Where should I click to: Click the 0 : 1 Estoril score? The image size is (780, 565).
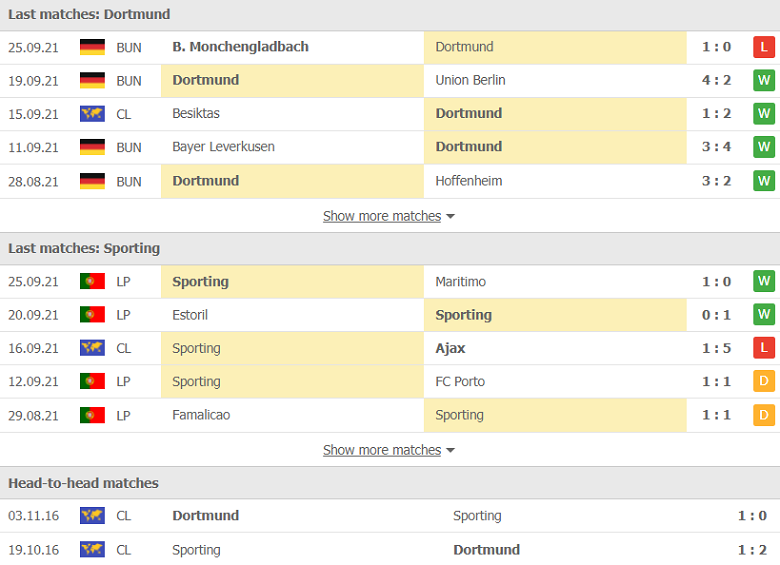pyautogui.click(x=716, y=315)
